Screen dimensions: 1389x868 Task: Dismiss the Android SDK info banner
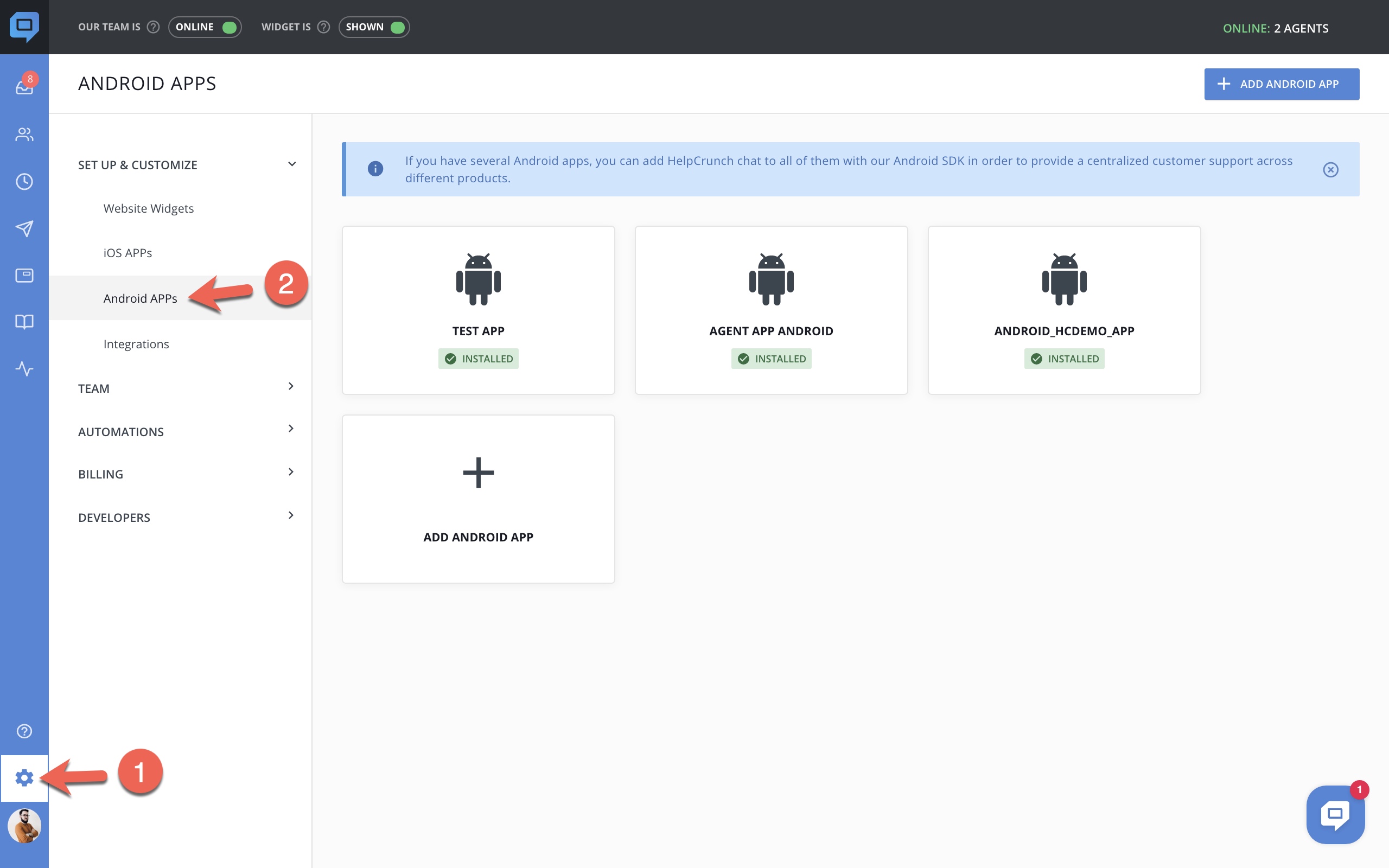click(1330, 169)
